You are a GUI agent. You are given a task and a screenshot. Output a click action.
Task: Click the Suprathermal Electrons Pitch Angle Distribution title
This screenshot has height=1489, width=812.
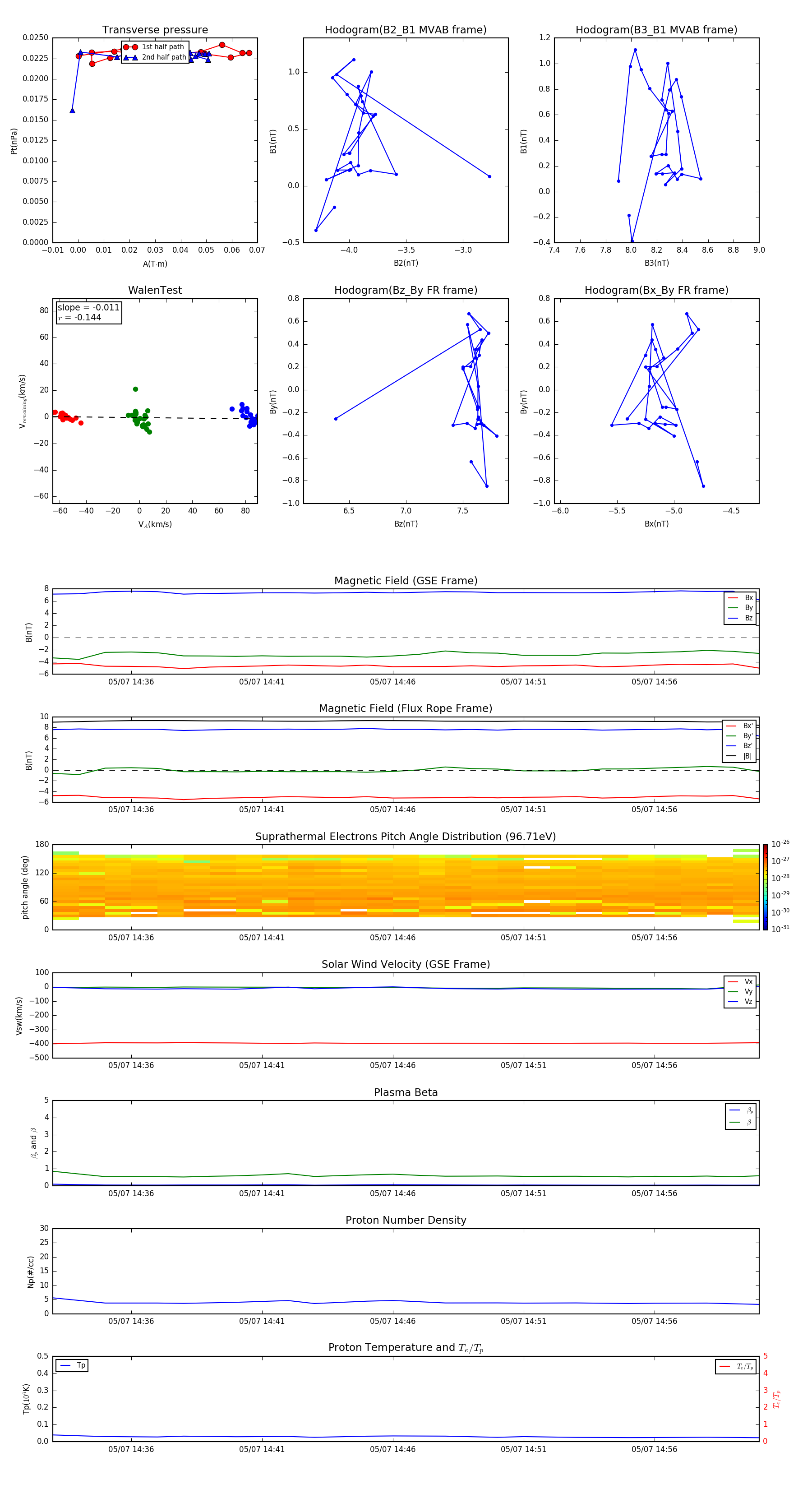click(x=406, y=837)
